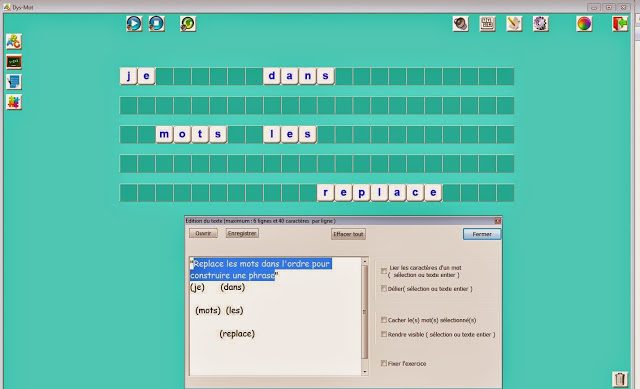
Task: Click the Enregistrer button
Action: [242, 233]
